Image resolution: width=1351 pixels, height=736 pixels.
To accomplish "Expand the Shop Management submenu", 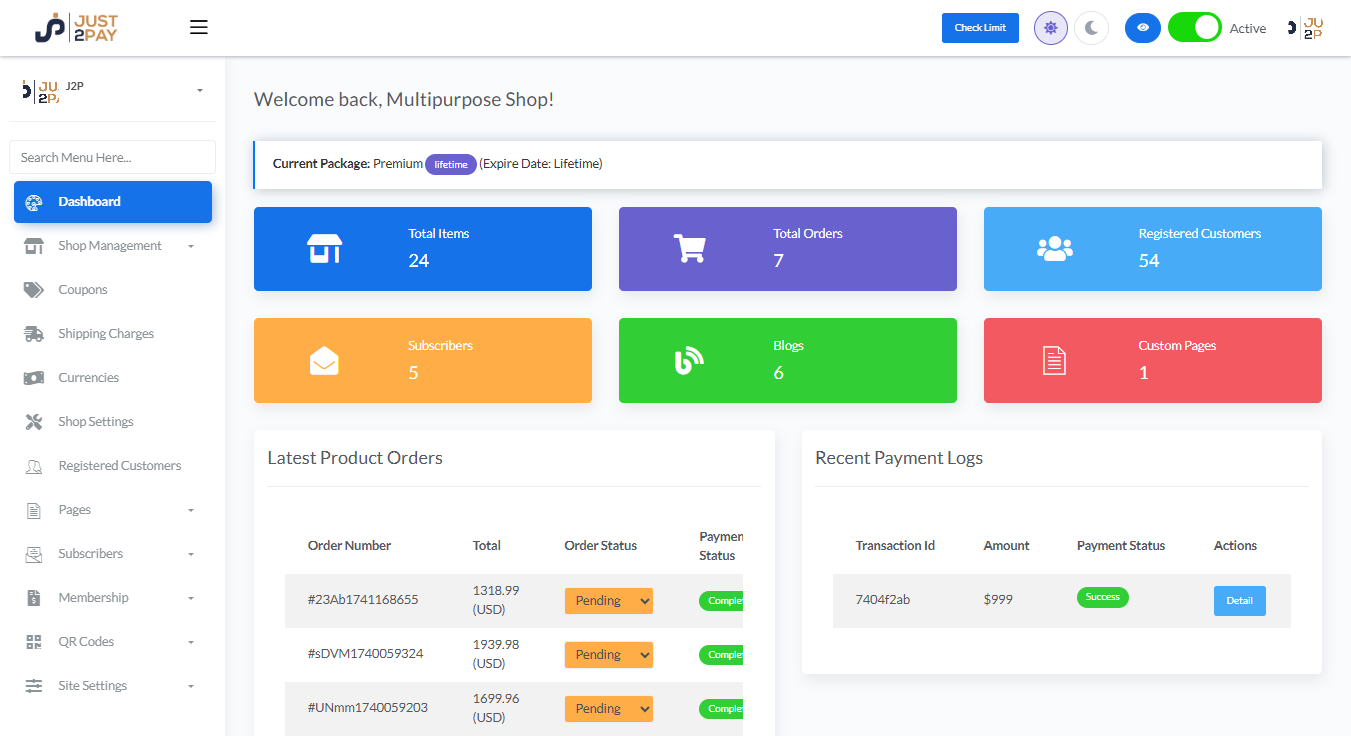I will click(110, 246).
